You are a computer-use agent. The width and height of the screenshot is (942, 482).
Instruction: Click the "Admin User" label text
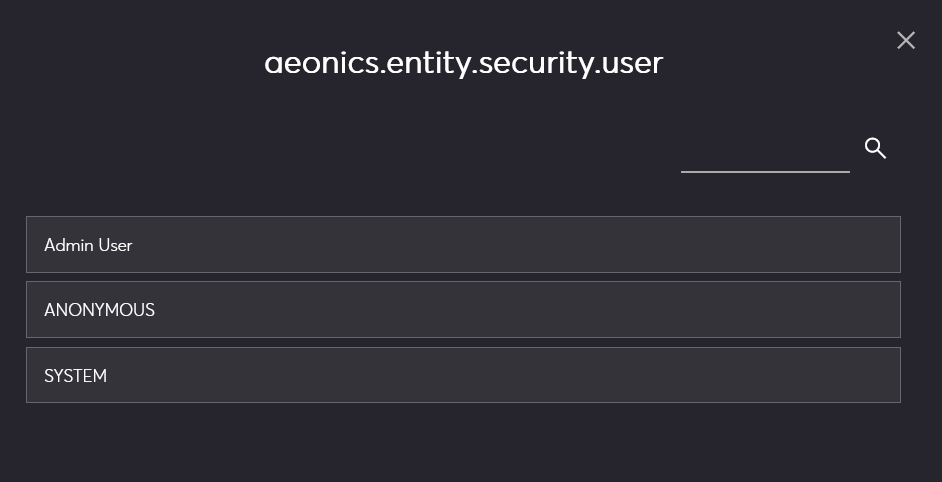pos(88,245)
